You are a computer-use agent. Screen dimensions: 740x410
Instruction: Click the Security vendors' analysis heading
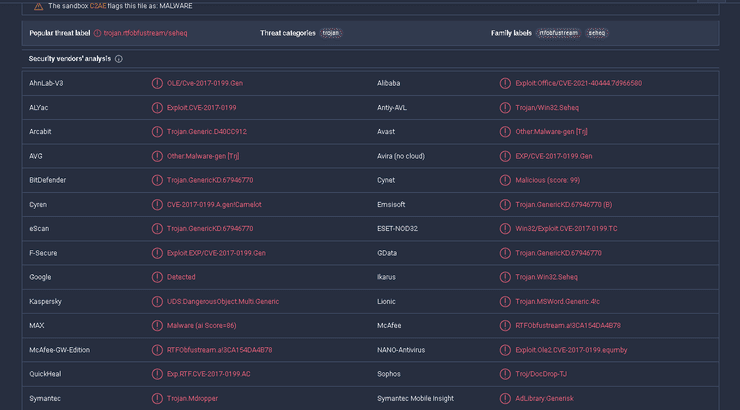click(70, 59)
